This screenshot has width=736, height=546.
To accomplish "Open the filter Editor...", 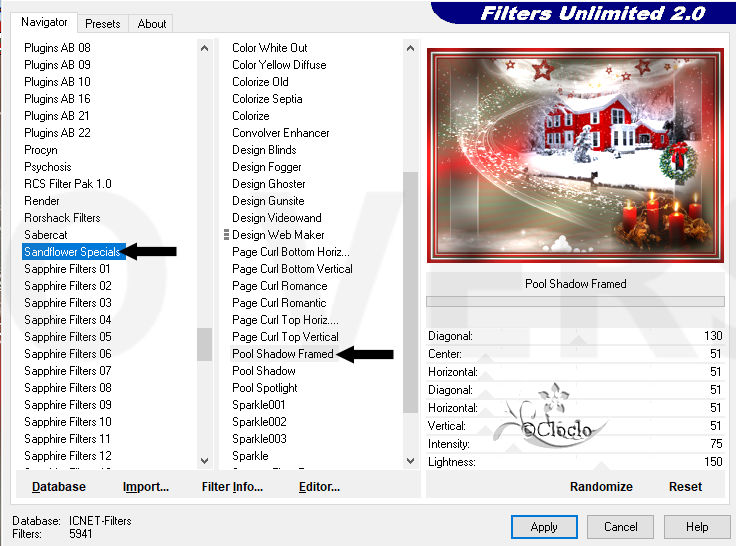I will (x=319, y=486).
